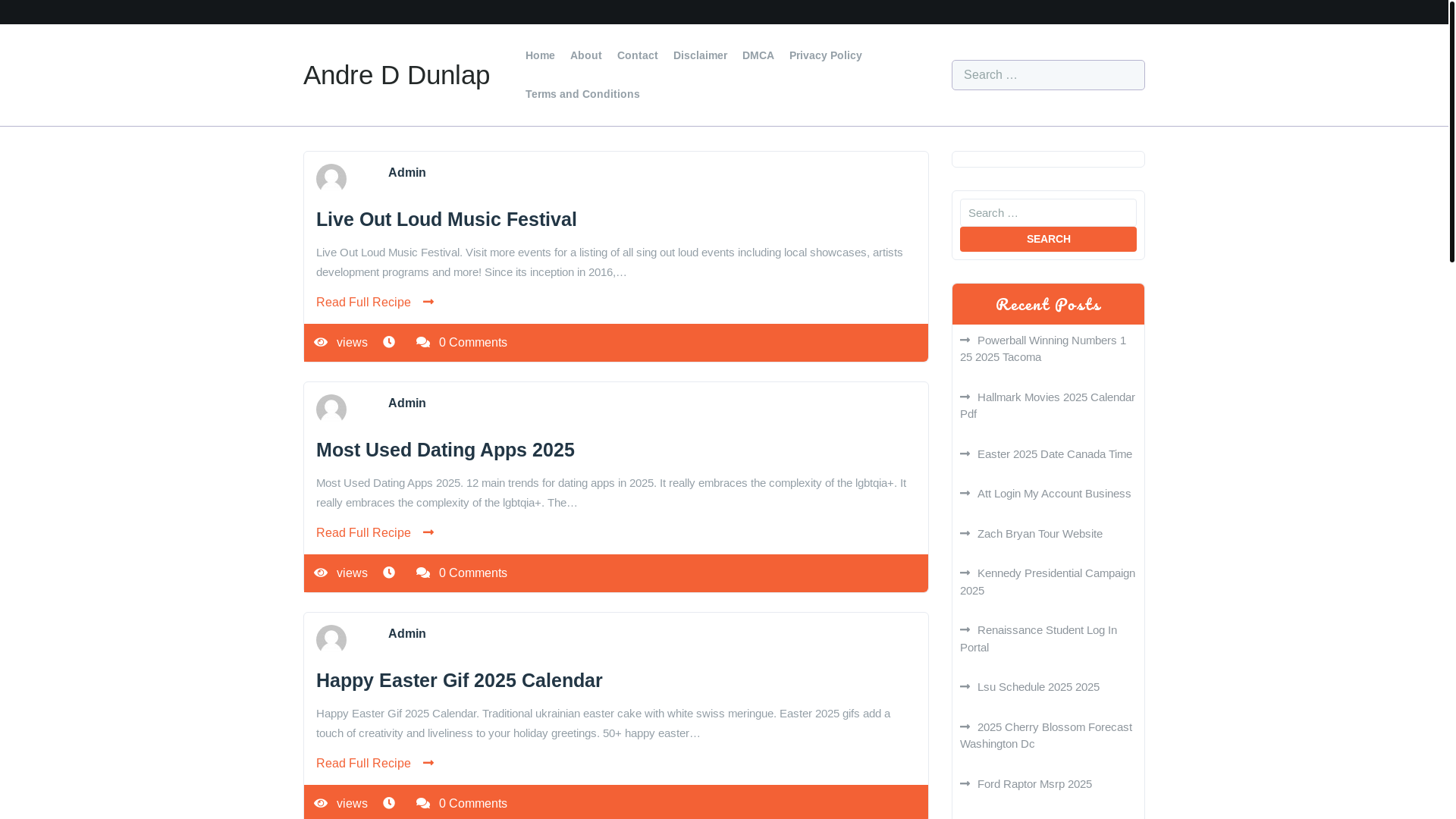Click the arrow icon before Zach Bryan Tour Website
Image resolution: width=1456 pixels, height=819 pixels.
965,534
